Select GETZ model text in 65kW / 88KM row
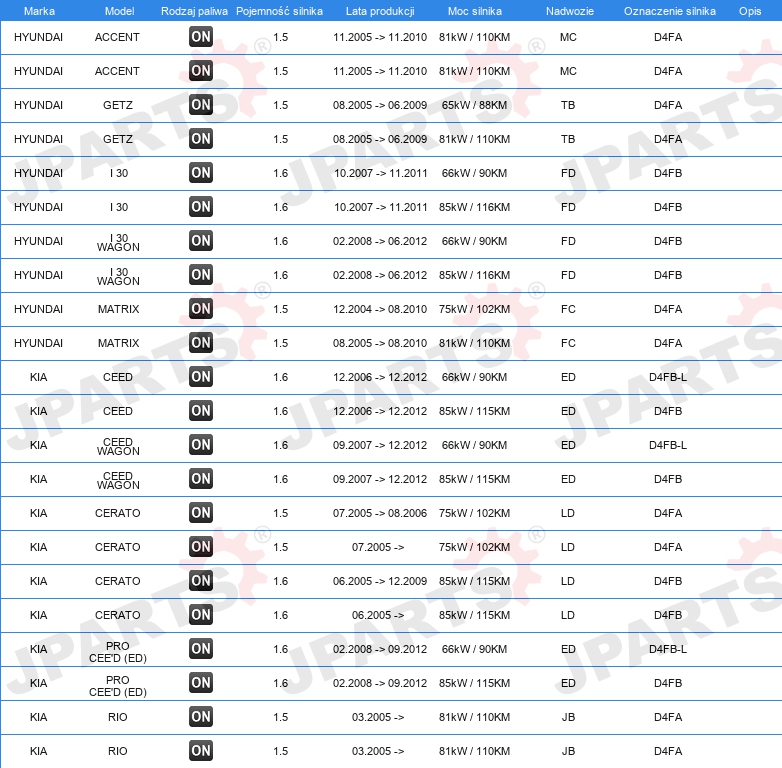Viewport: 782px width, 768px height. pyautogui.click(x=118, y=105)
